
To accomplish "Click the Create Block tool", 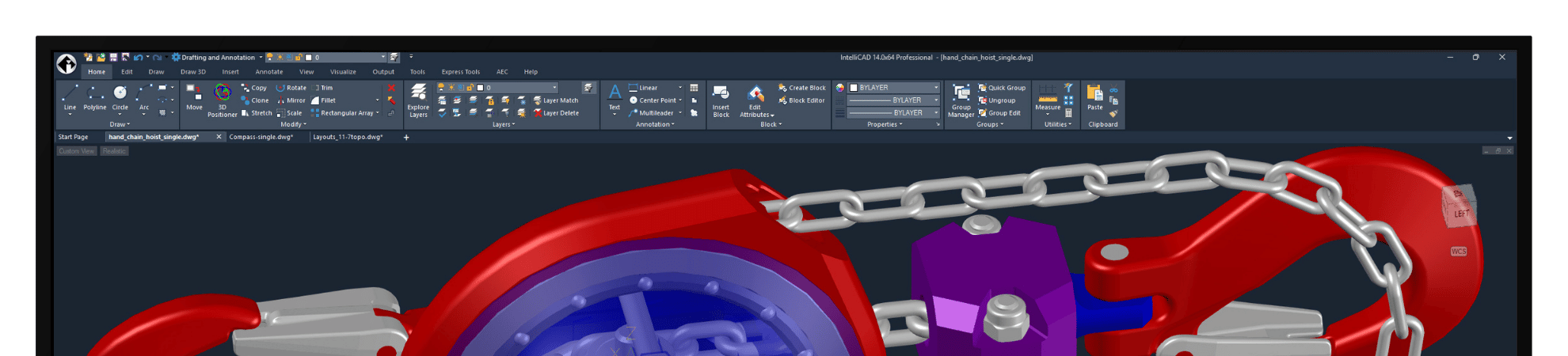I will [x=802, y=88].
